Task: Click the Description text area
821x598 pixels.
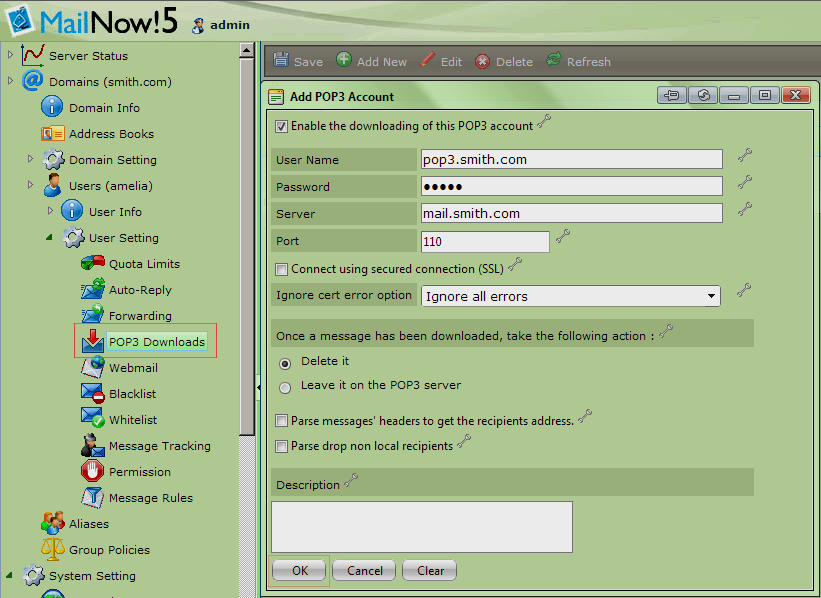Action: (x=422, y=527)
